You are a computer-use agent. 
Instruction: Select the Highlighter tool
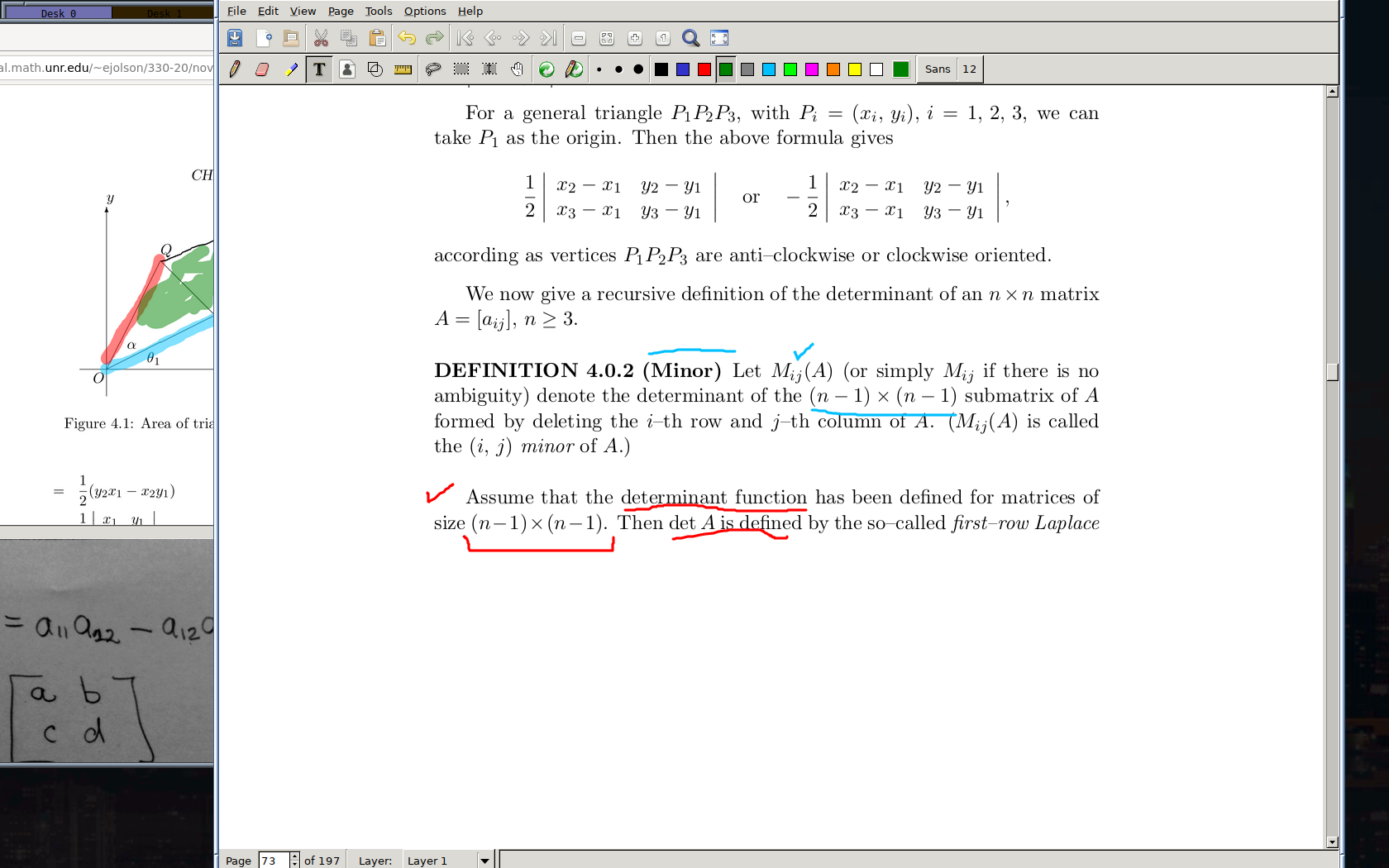[x=290, y=69]
